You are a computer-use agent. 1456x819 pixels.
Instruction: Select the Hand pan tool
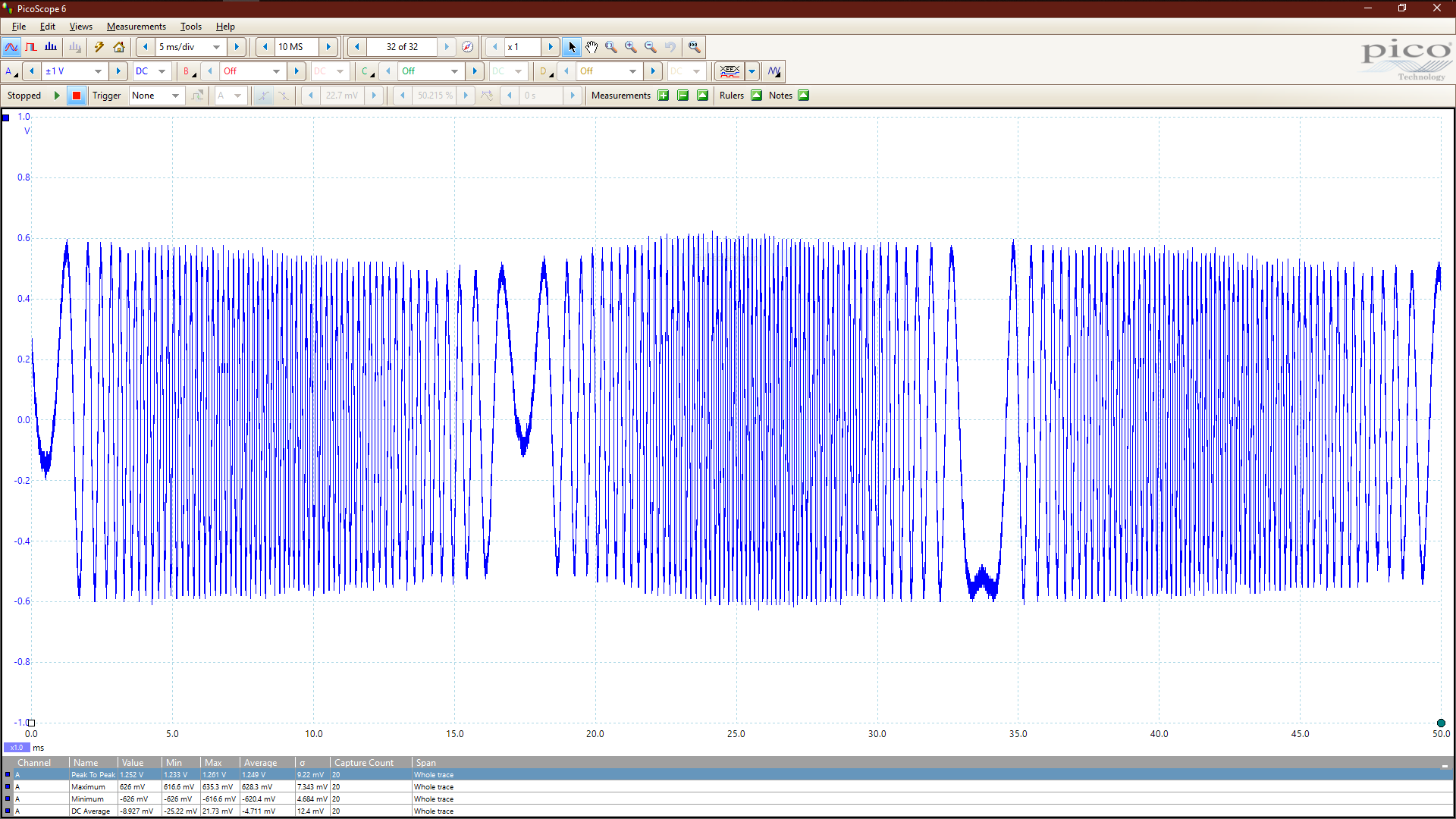pyautogui.click(x=591, y=47)
